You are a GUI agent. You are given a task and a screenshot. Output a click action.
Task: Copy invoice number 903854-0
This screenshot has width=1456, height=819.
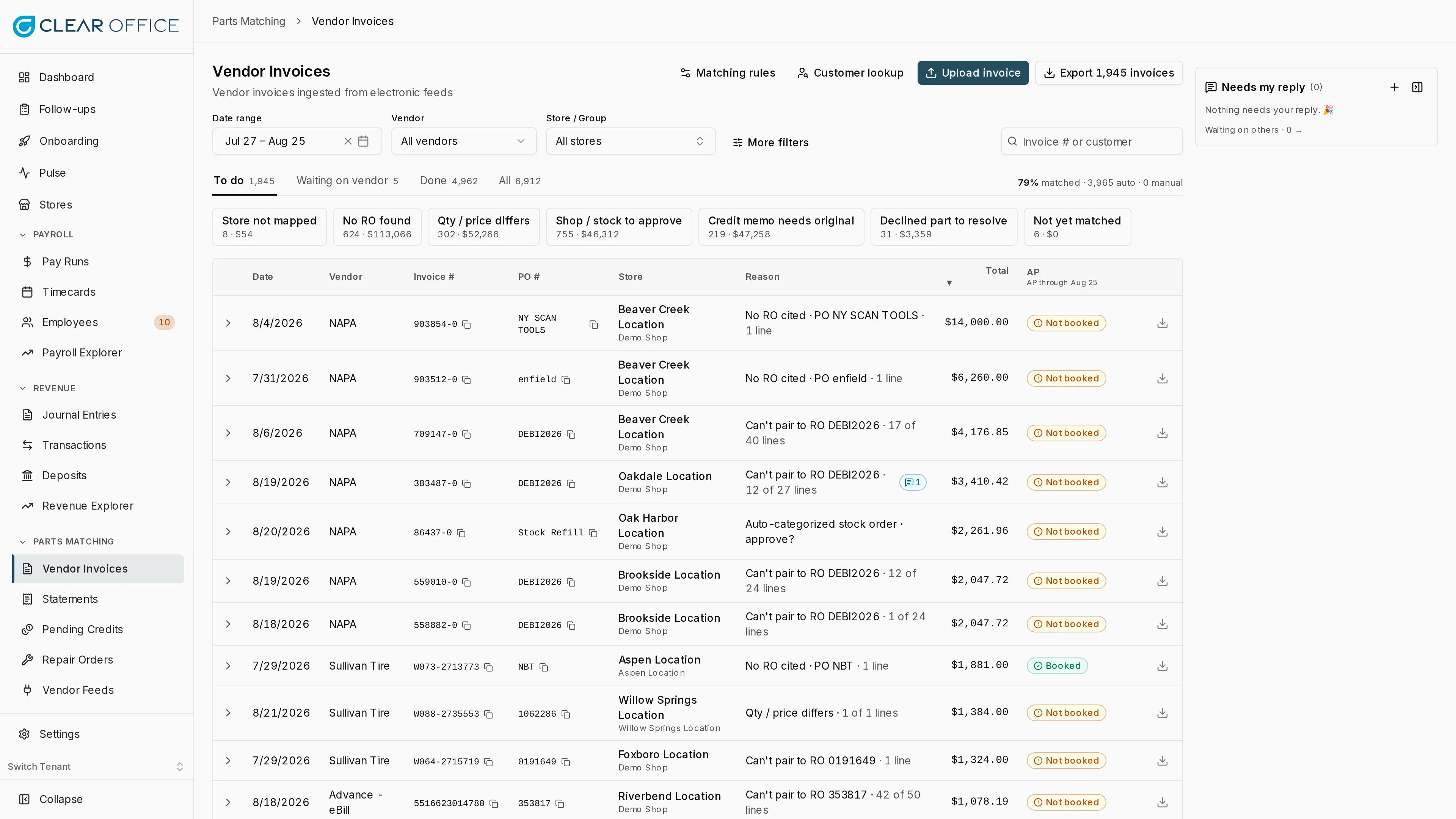(x=466, y=325)
